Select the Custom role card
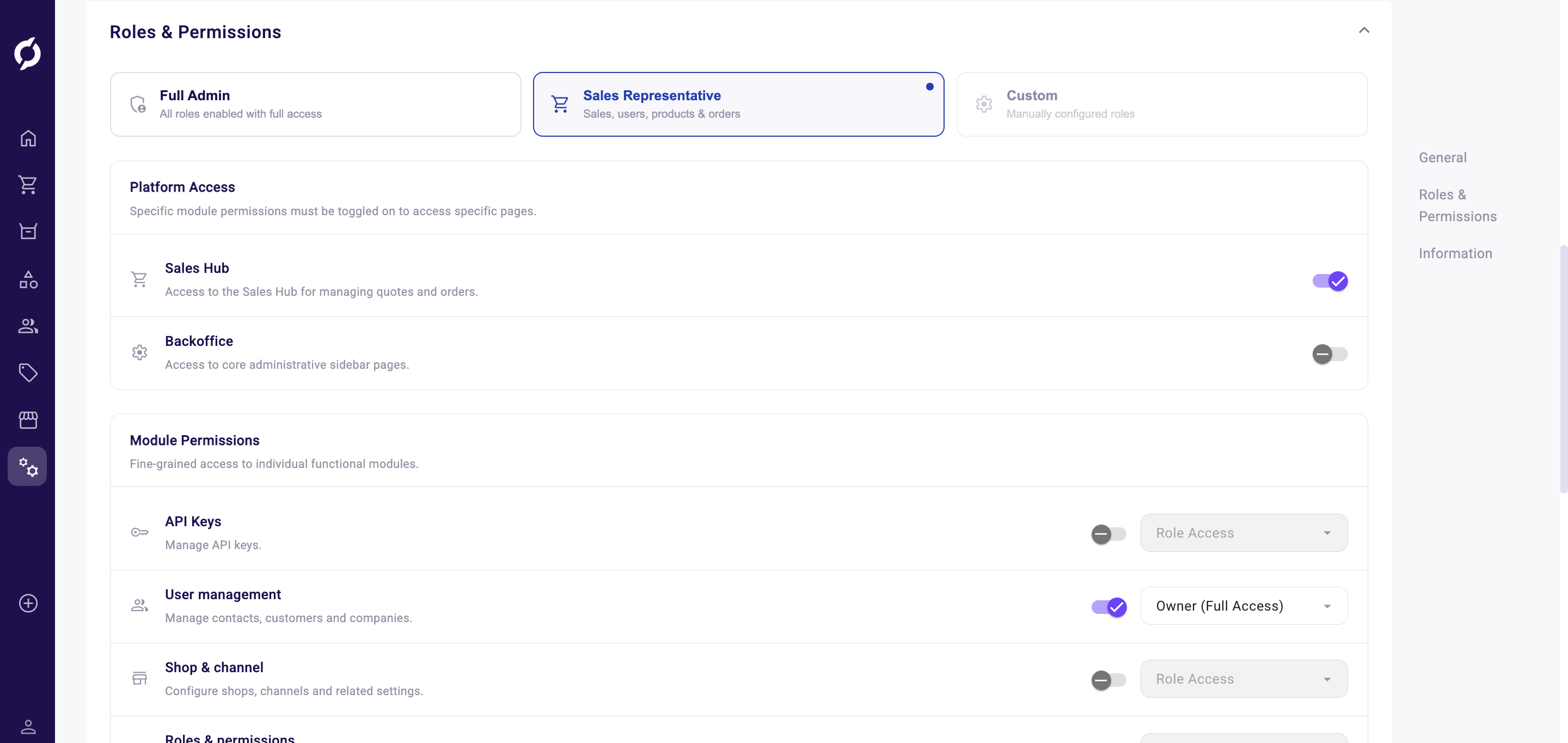 pos(1161,104)
